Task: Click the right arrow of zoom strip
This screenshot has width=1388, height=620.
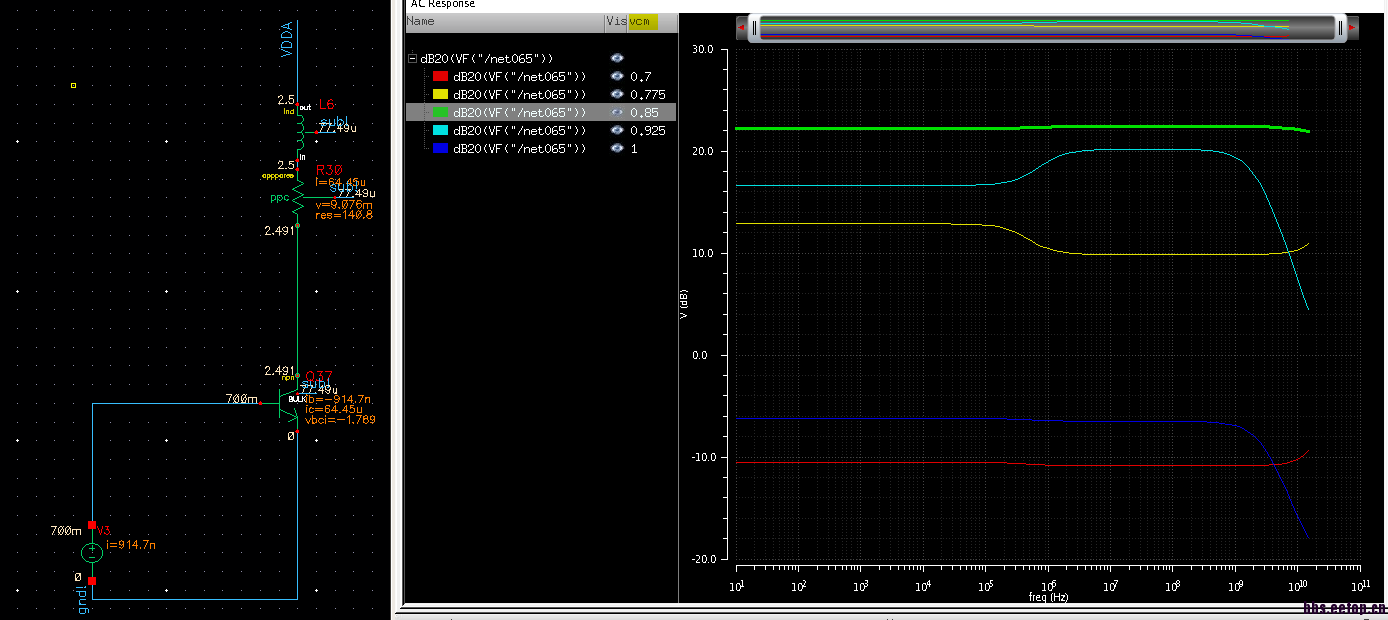Action: 1352,28
